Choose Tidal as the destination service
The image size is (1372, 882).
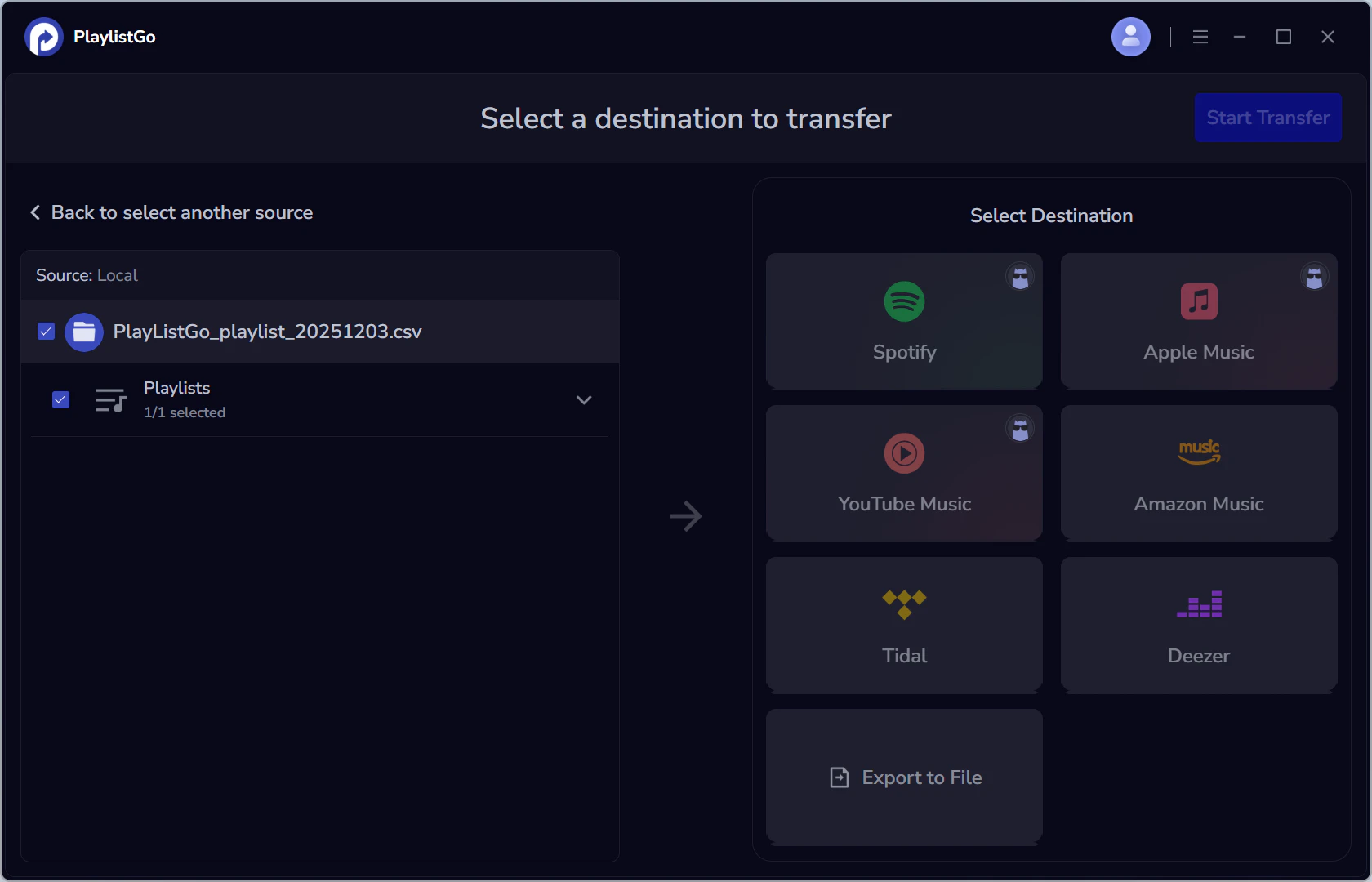(x=903, y=625)
